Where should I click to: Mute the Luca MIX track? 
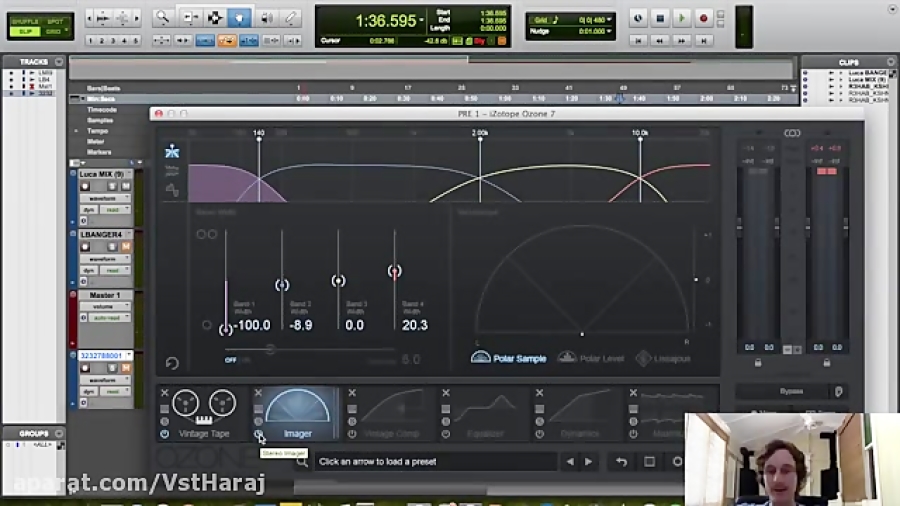pyautogui.click(x=126, y=186)
